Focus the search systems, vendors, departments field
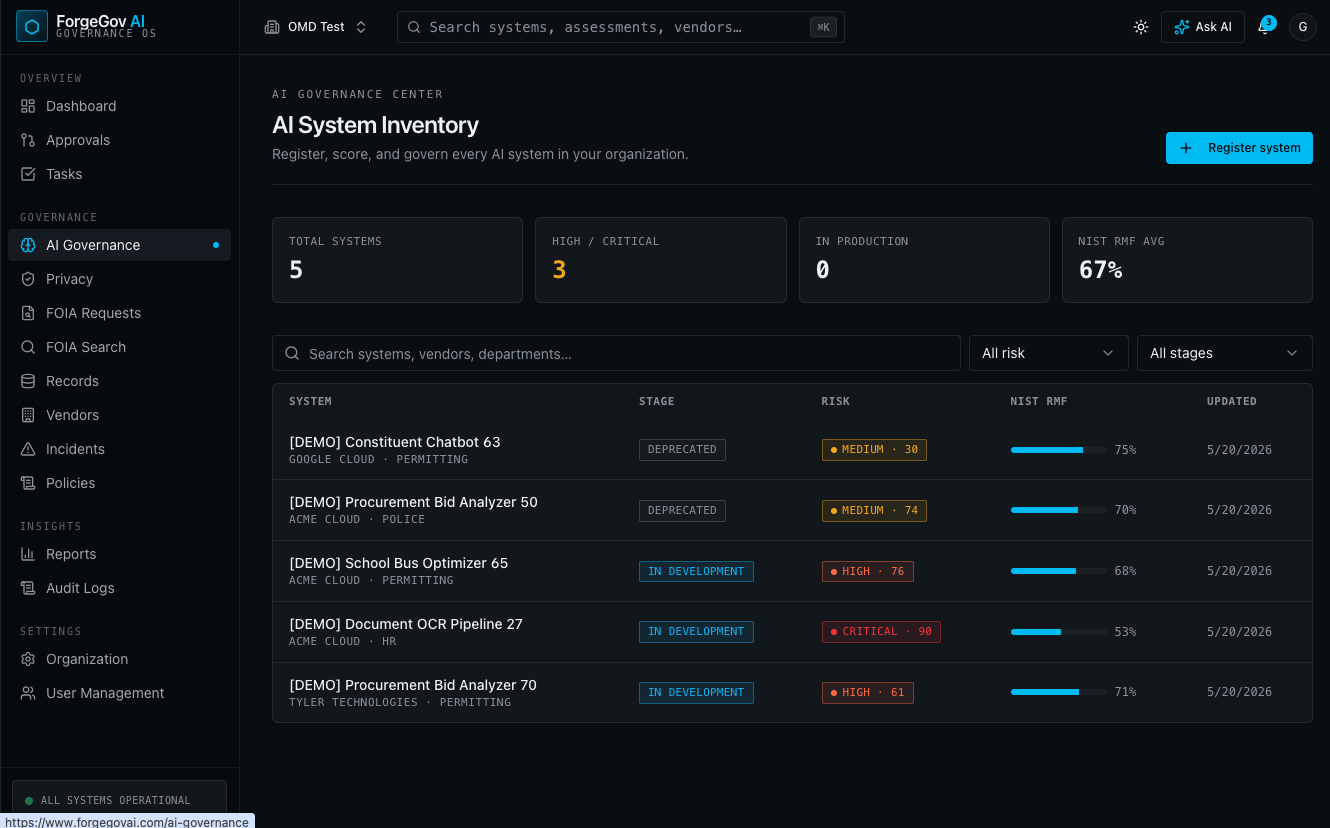 click(x=616, y=353)
